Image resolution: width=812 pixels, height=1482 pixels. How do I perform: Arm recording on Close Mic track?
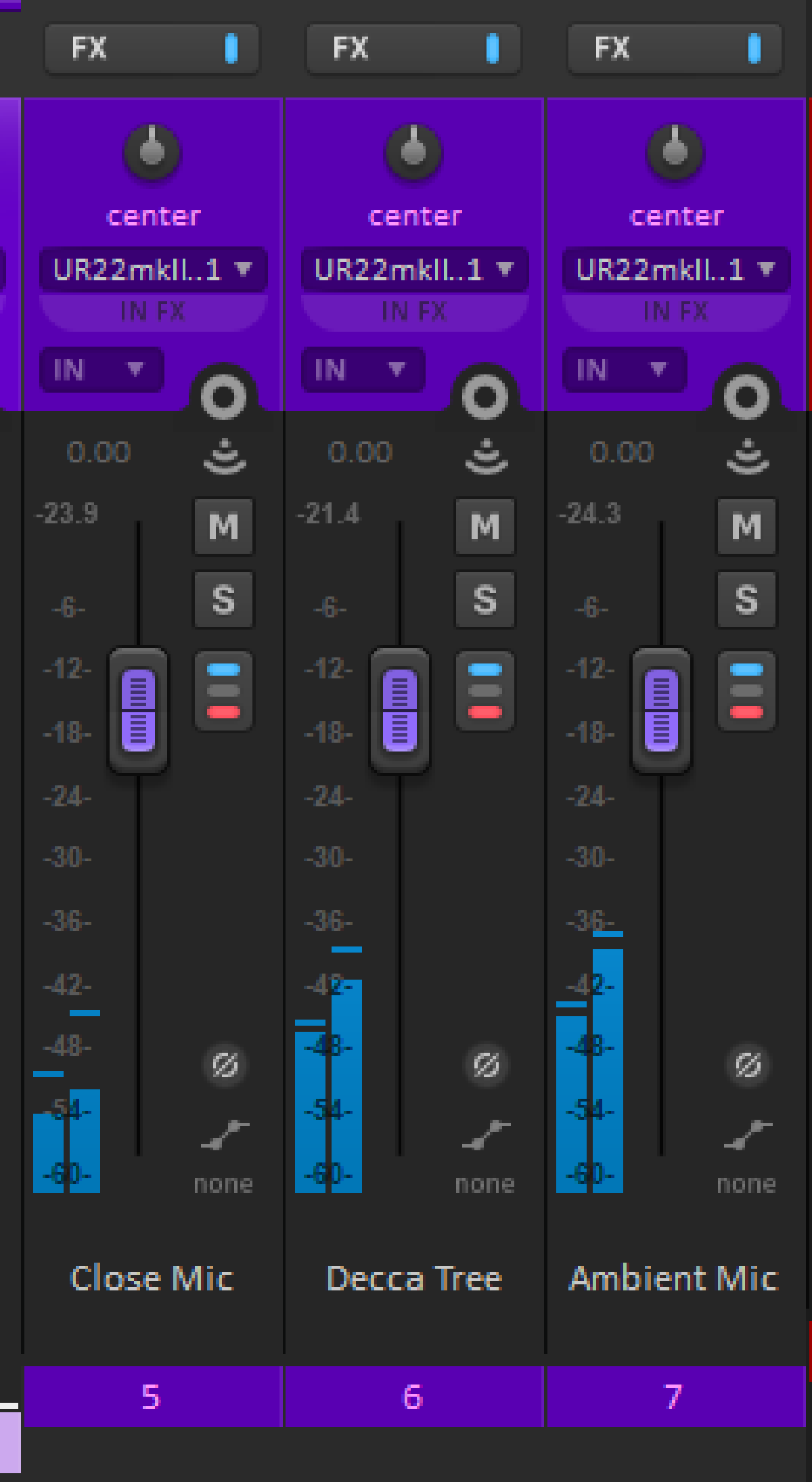click(x=223, y=396)
